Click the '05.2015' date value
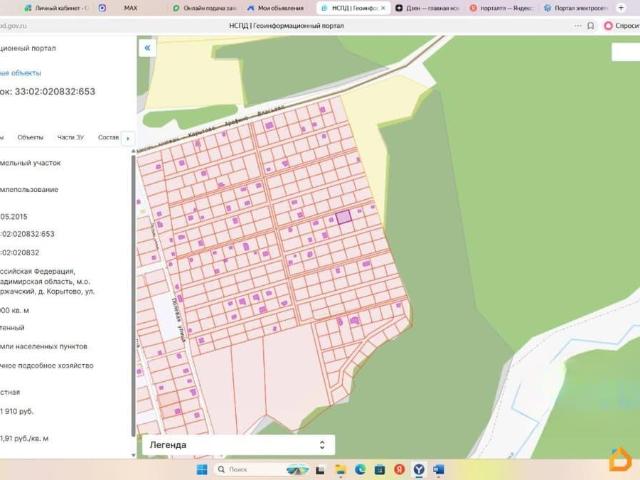Screen dimensions: 640x480 (14, 217)
